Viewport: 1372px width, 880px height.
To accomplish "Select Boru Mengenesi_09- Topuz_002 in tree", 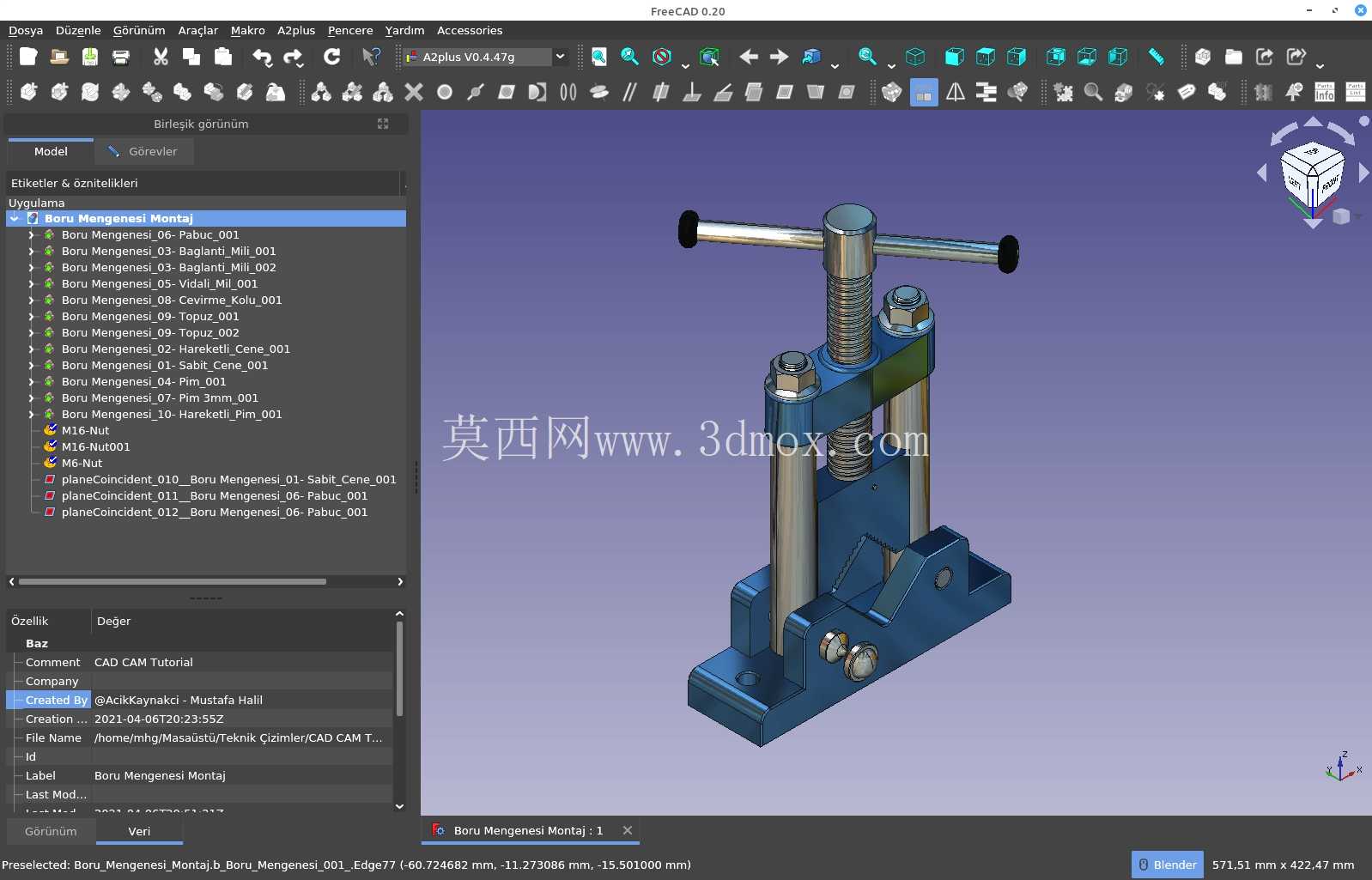I will coord(150,332).
